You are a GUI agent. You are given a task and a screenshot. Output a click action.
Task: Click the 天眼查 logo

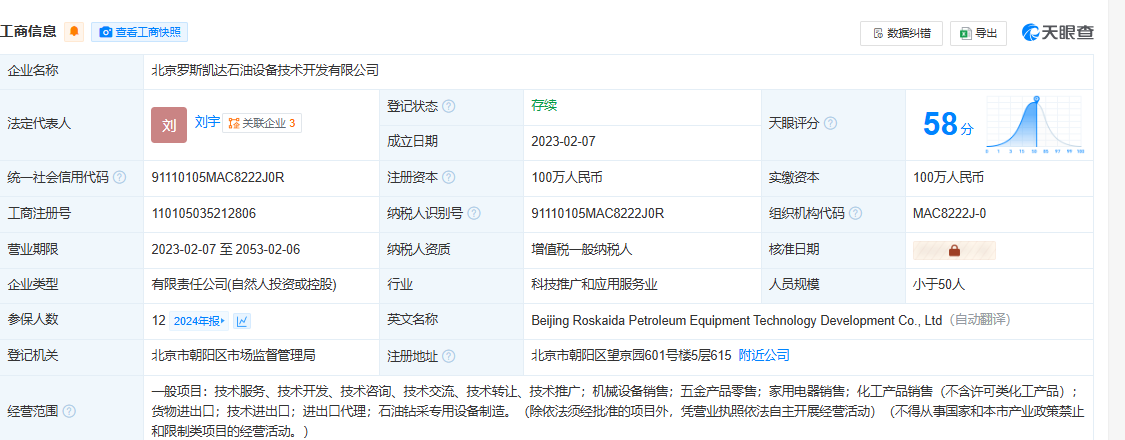pos(1058,32)
